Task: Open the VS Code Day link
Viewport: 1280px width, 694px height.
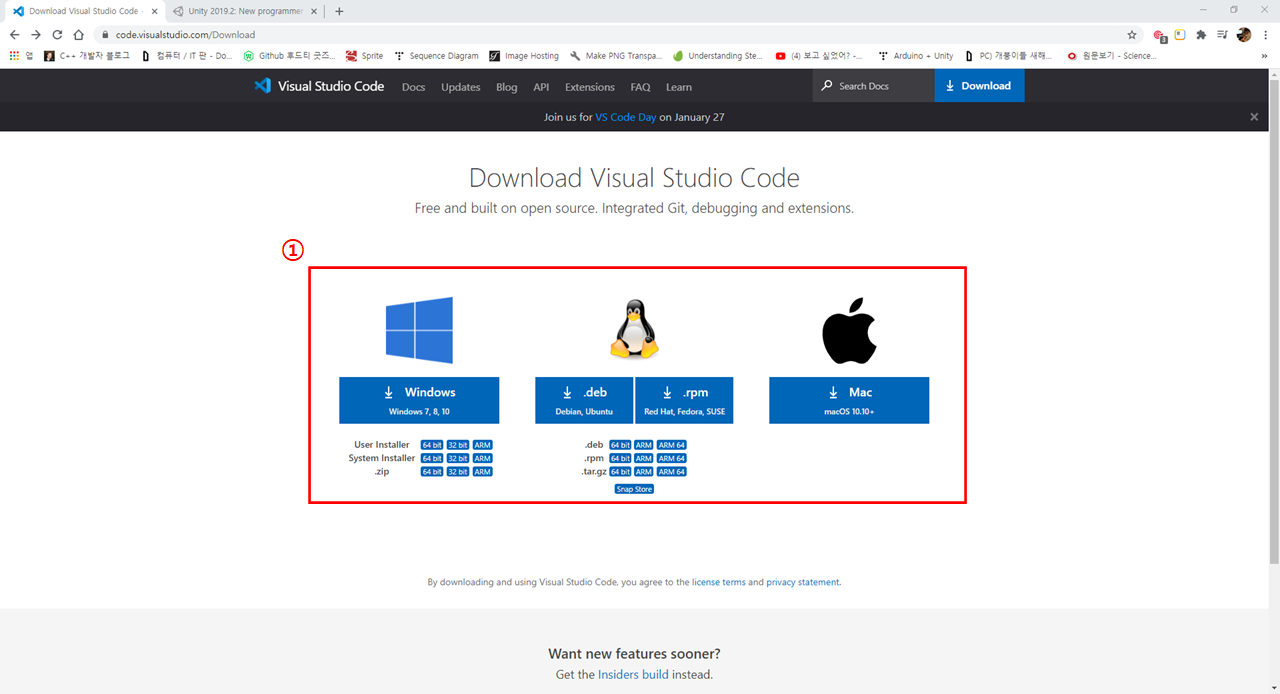Action: 626,117
